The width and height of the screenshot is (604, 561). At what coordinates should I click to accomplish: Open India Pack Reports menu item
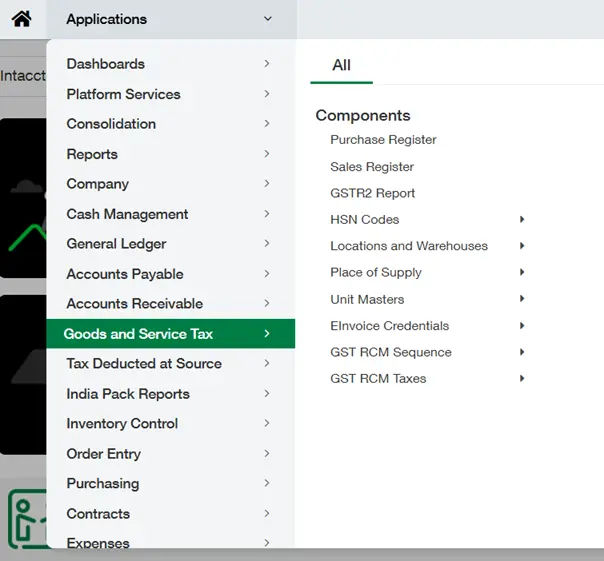point(128,394)
